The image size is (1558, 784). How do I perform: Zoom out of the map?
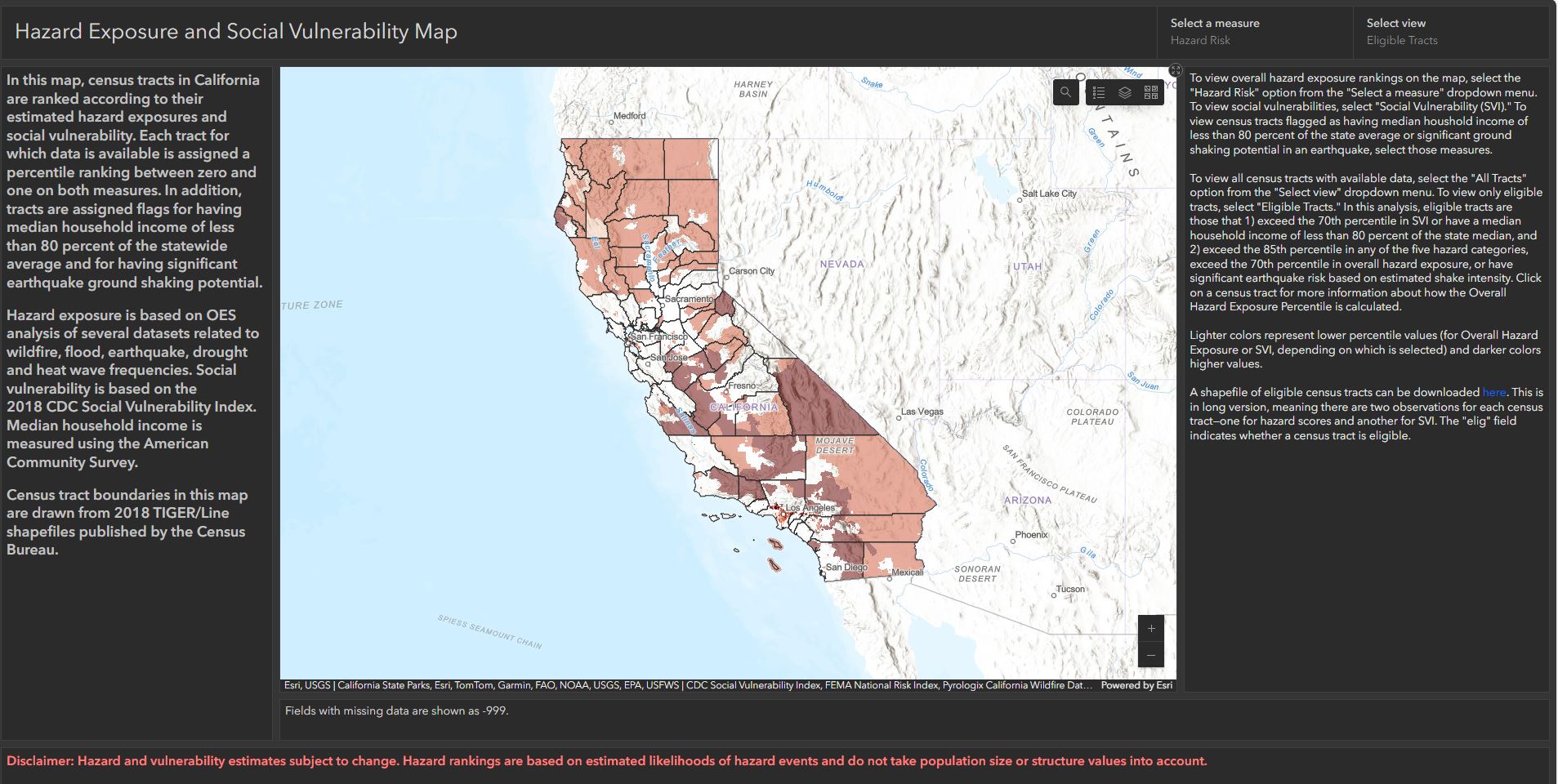(1151, 655)
